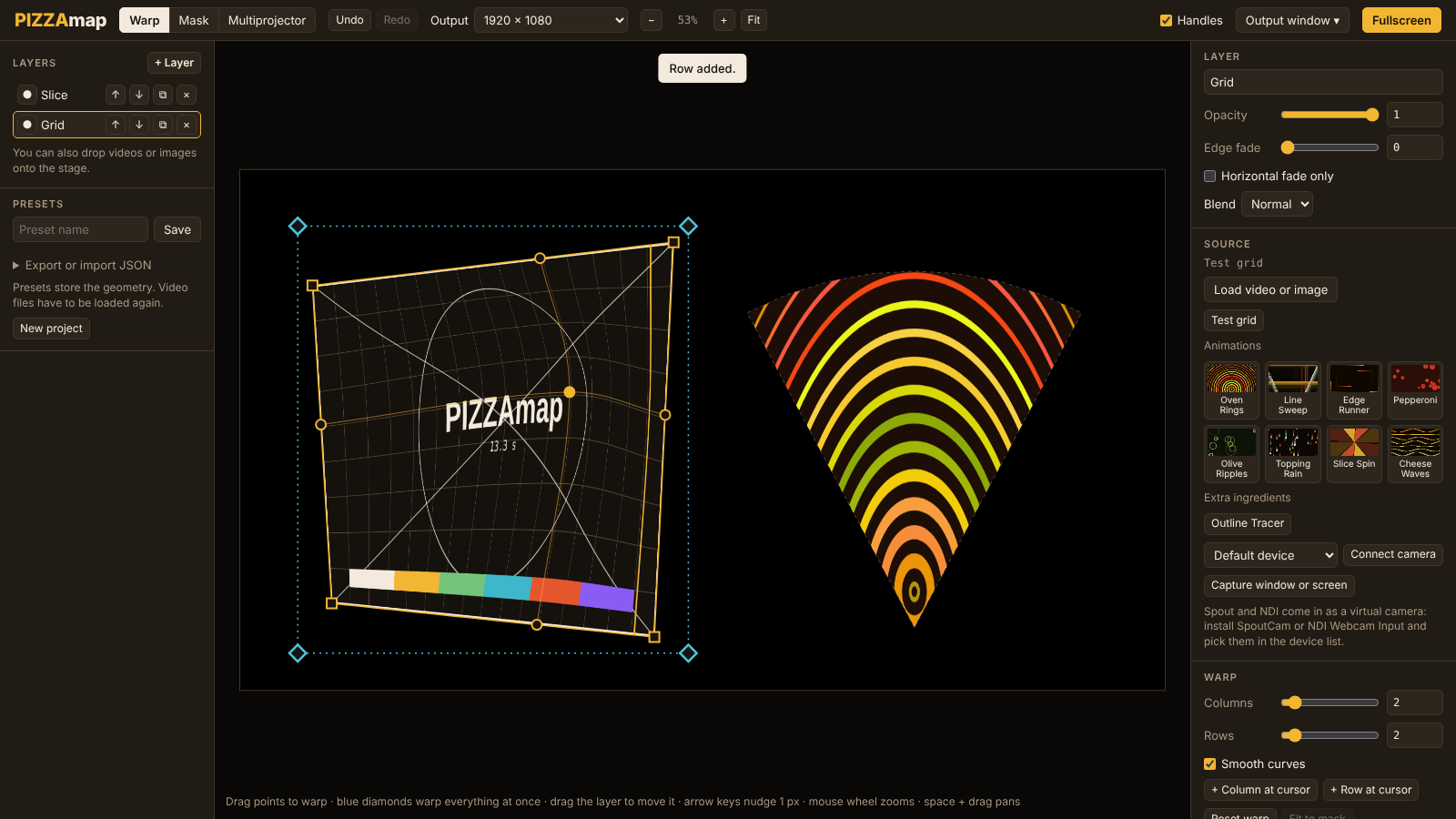Image resolution: width=1456 pixels, height=819 pixels.
Task: Apply the Olive Ripples animation
Action: [1232, 454]
